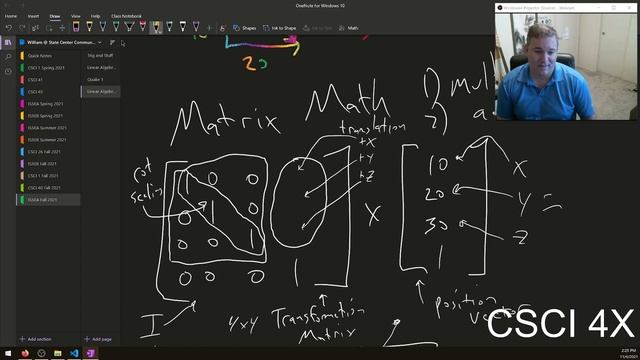The height and width of the screenshot is (360, 640).
Task: Select the wide black highlighter pen
Action: (129, 27)
